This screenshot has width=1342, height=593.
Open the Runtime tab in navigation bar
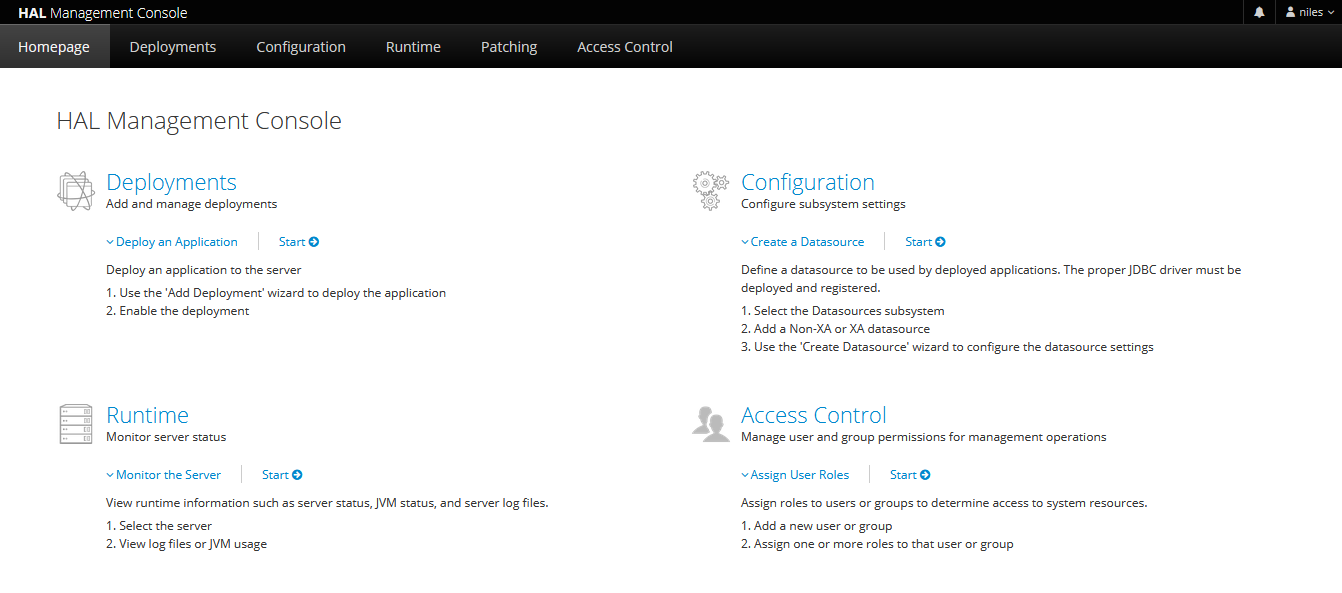(x=413, y=47)
